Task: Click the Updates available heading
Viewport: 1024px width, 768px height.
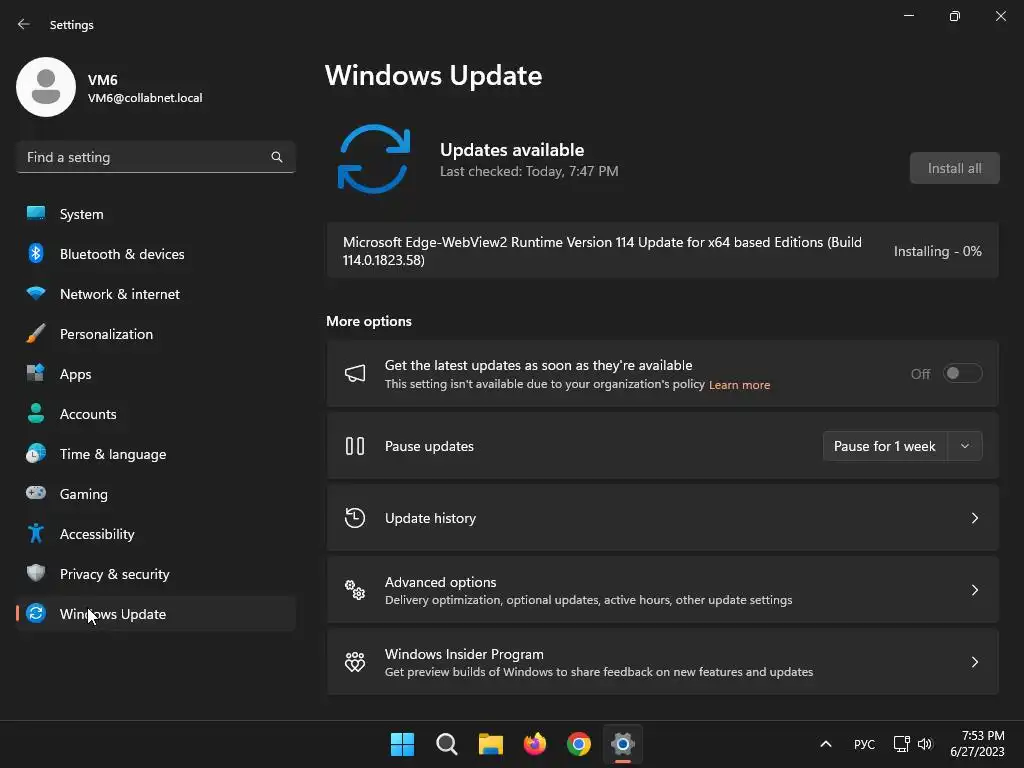Action: click(512, 150)
